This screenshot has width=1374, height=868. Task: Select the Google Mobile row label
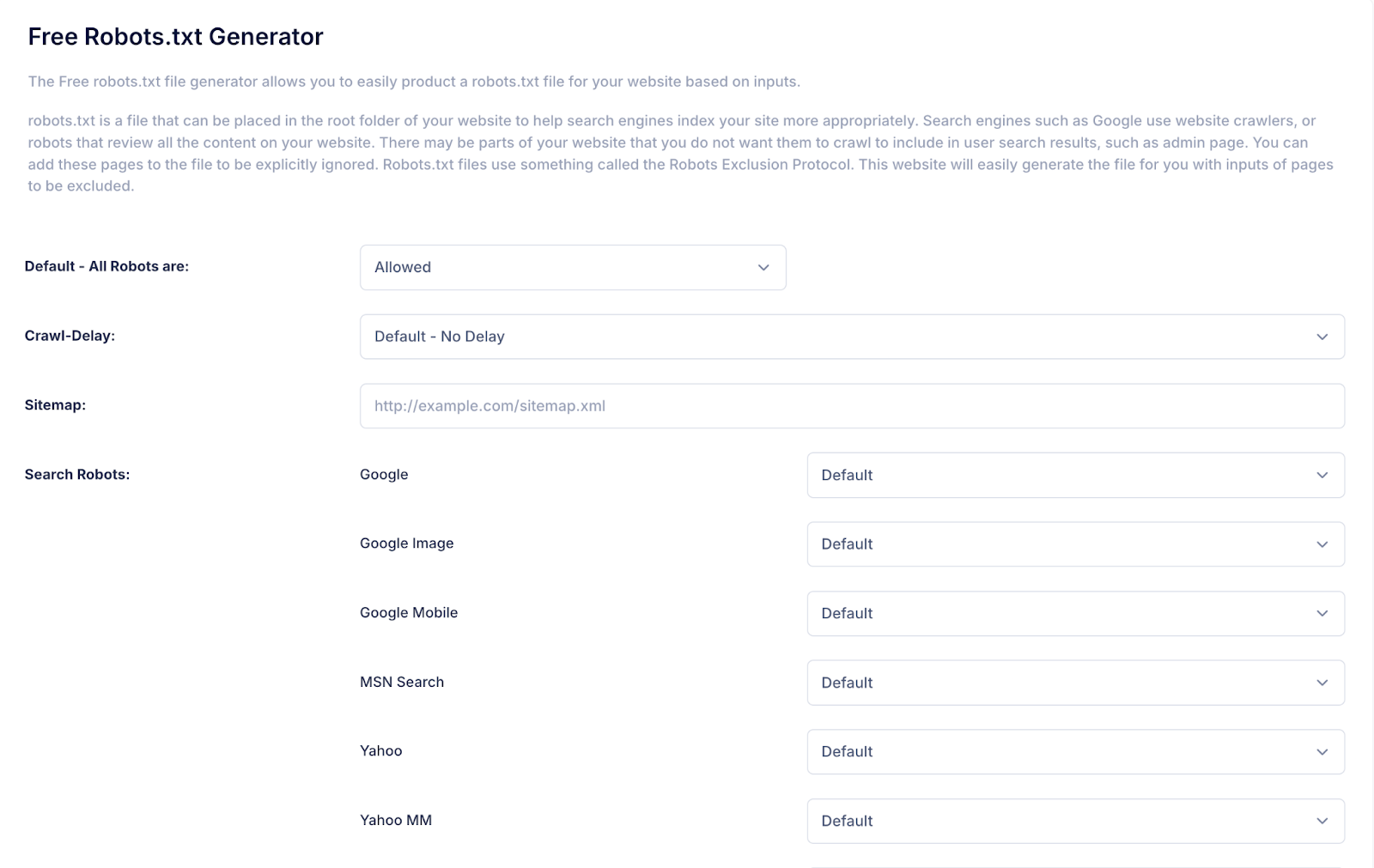click(x=408, y=612)
